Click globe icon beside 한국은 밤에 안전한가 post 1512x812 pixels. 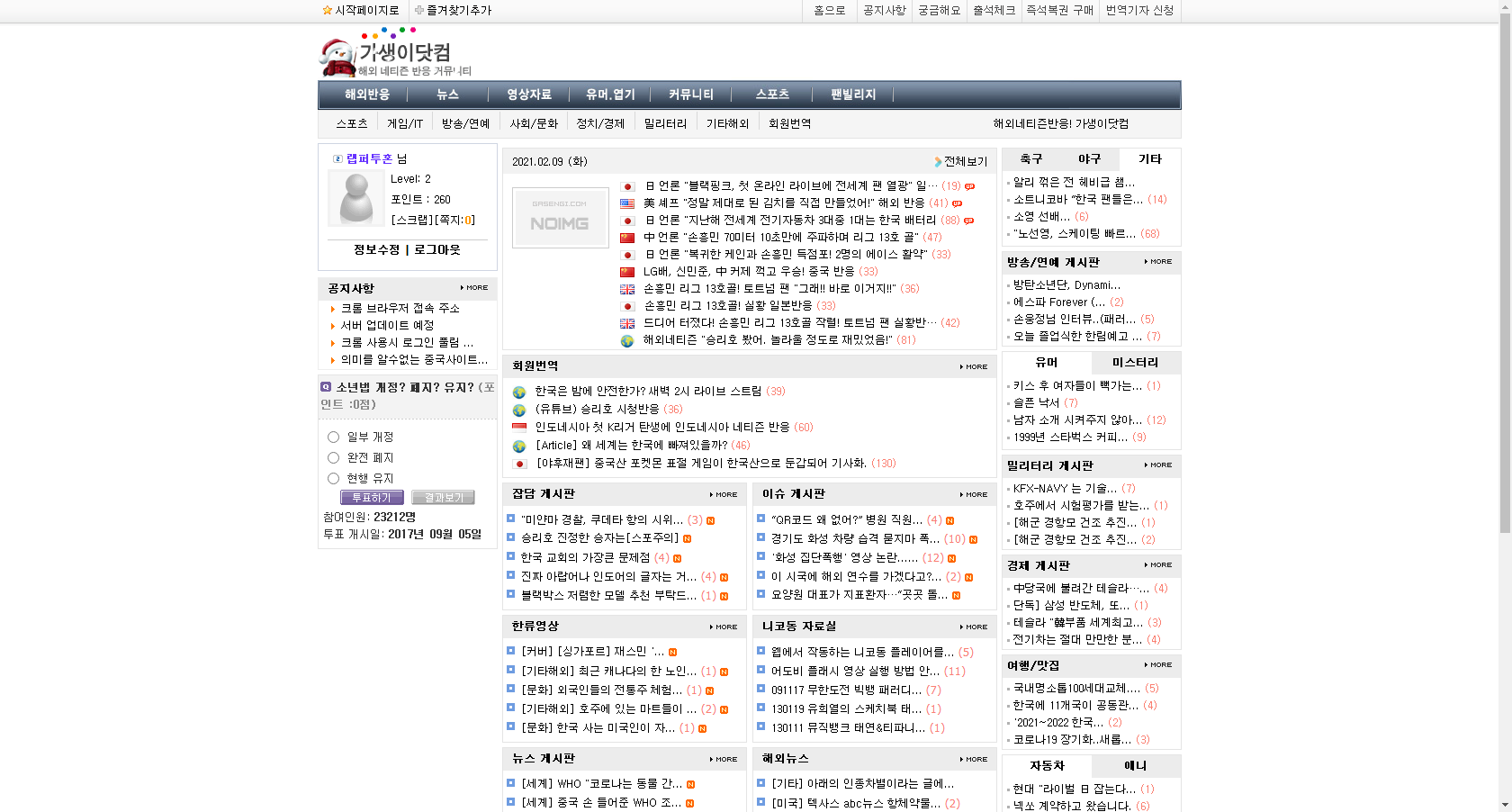coord(519,392)
